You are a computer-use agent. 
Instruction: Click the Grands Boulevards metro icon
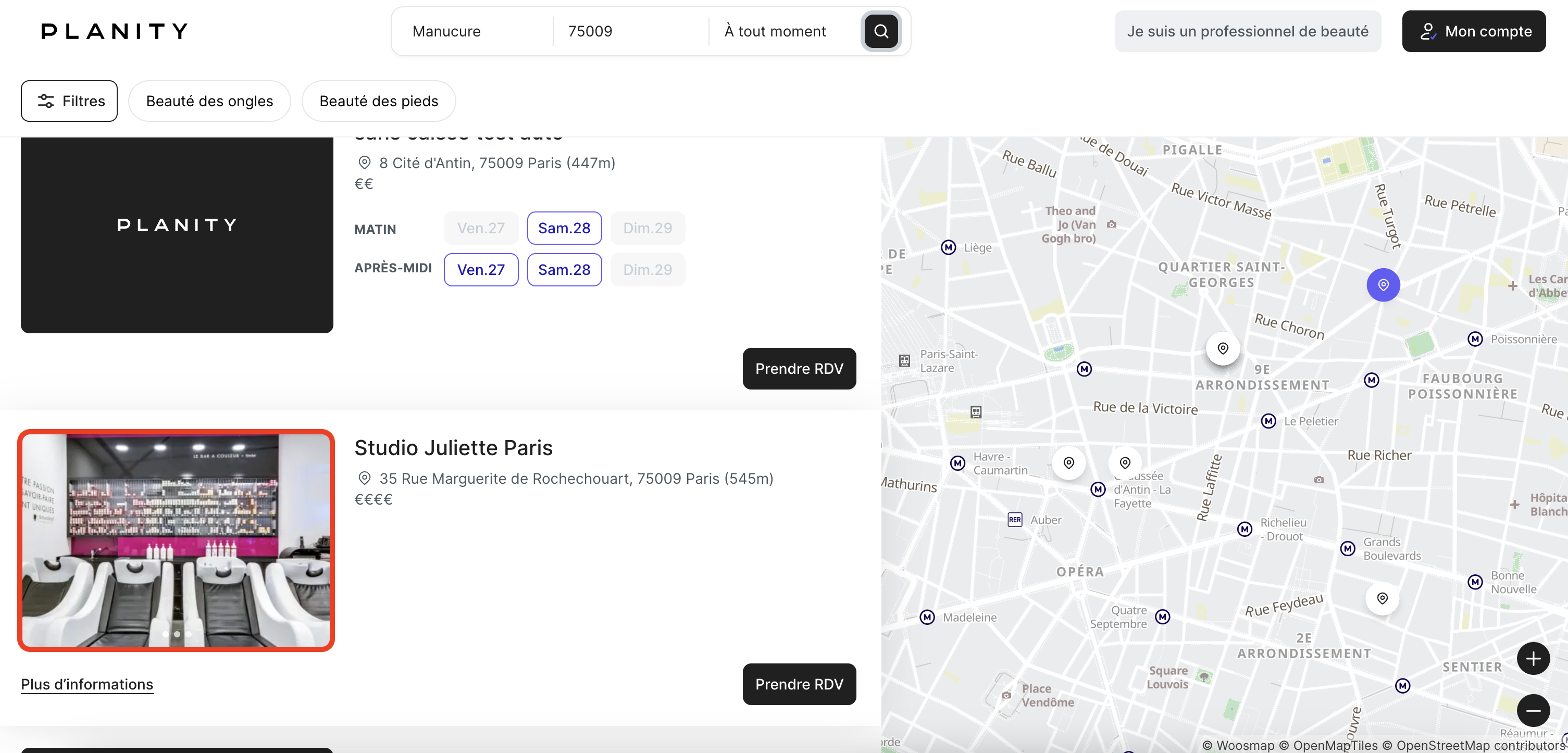tap(1348, 549)
